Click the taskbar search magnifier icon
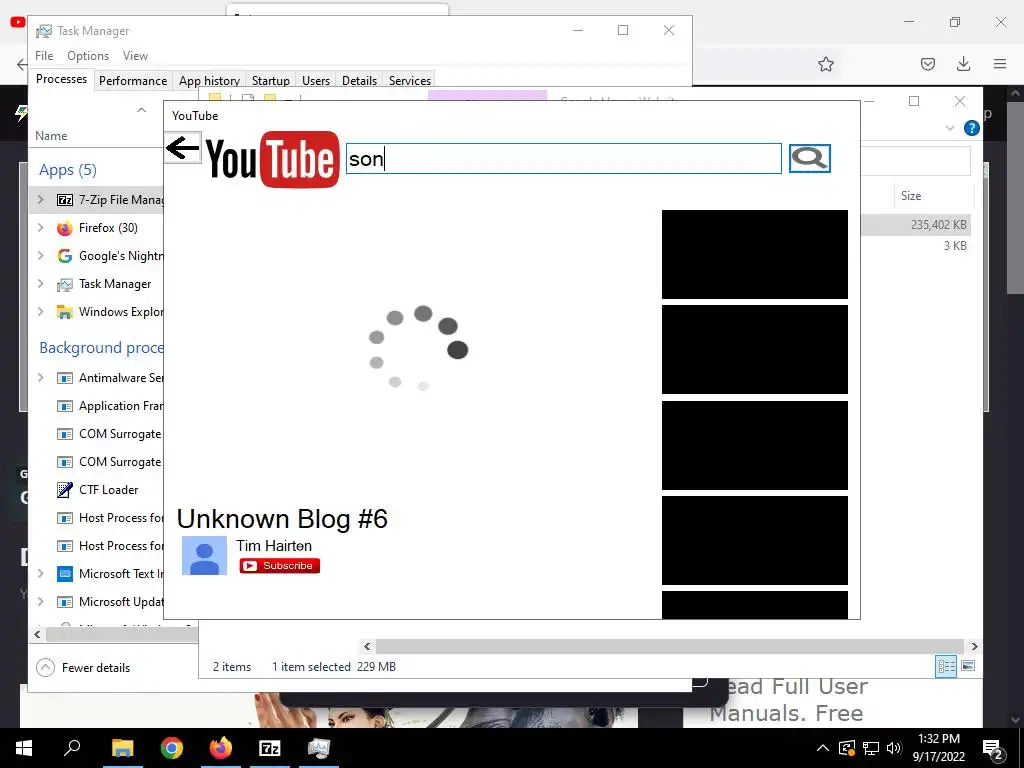 pyautogui.click(x=72, y=748)
